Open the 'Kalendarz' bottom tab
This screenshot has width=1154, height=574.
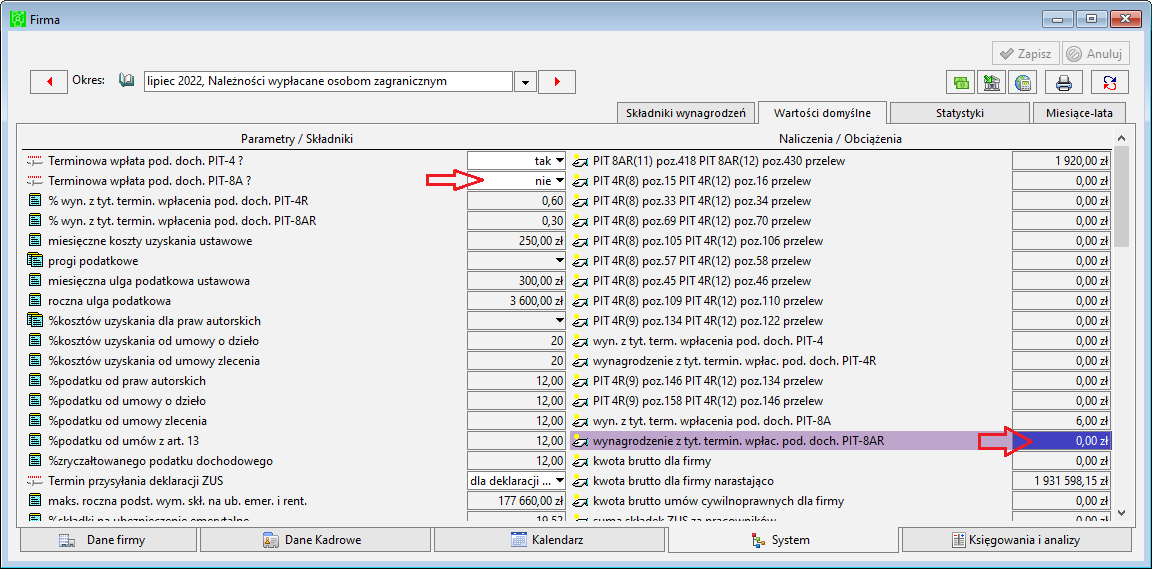click(550, 540)
